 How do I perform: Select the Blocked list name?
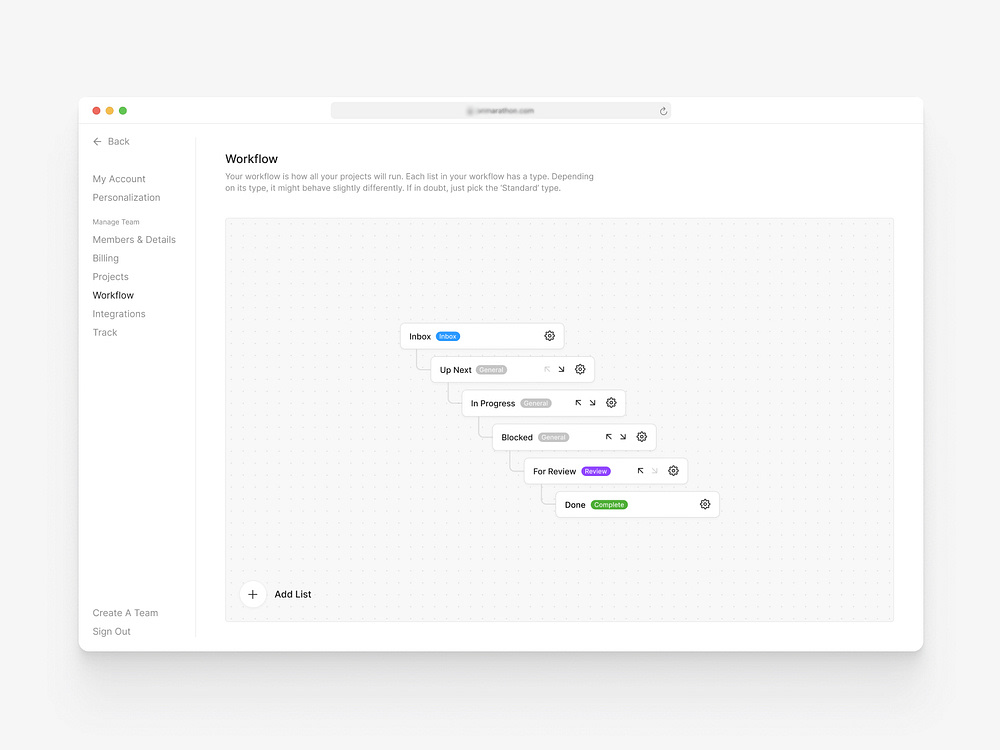pyautogui.click(x=517, y=438)
